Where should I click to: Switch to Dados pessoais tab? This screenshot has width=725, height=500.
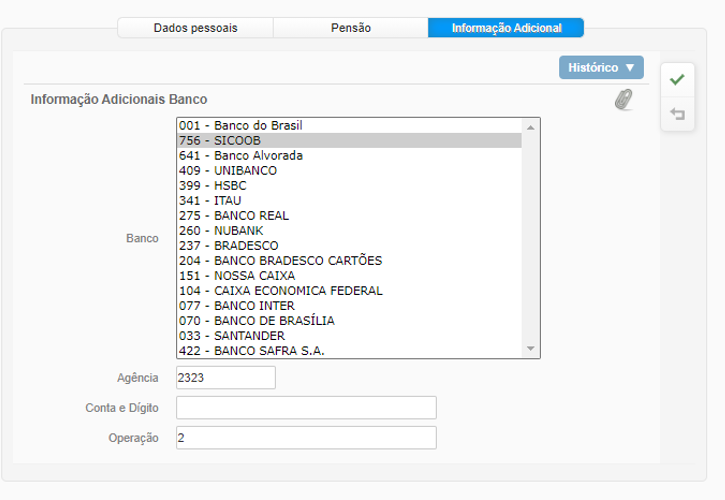point(195,28)
